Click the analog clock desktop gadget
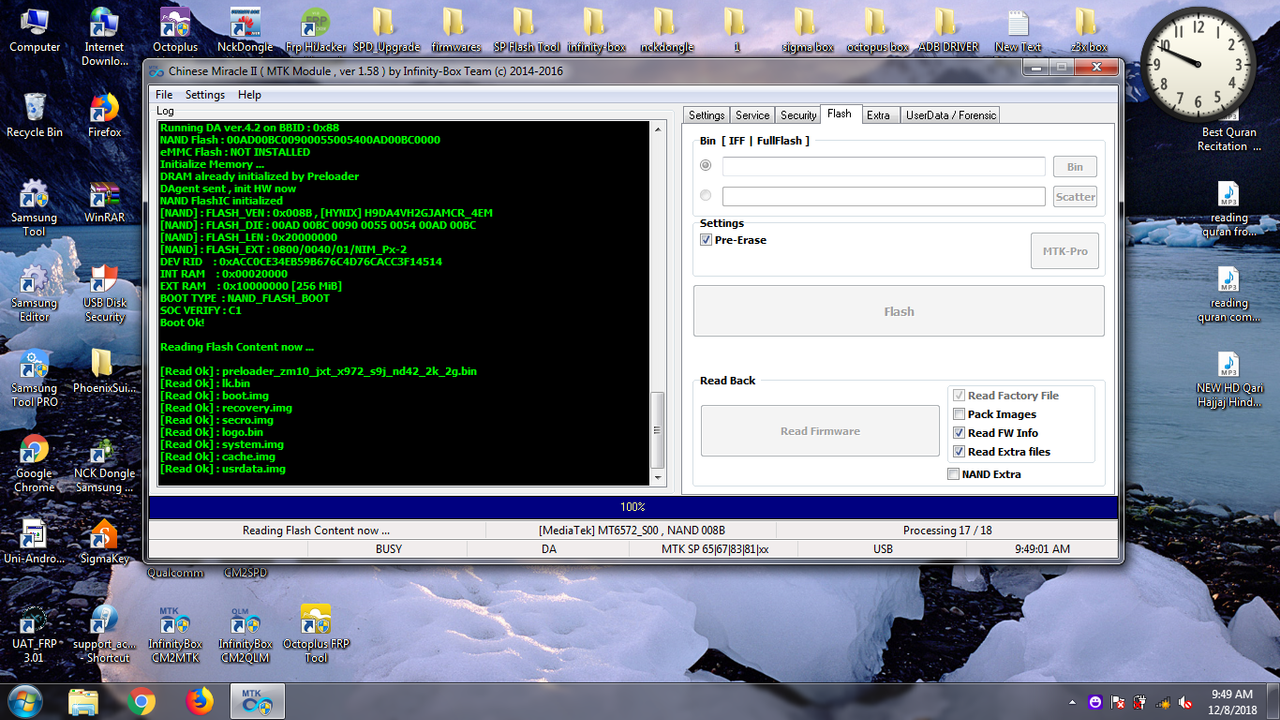 tap(1198, 64)
